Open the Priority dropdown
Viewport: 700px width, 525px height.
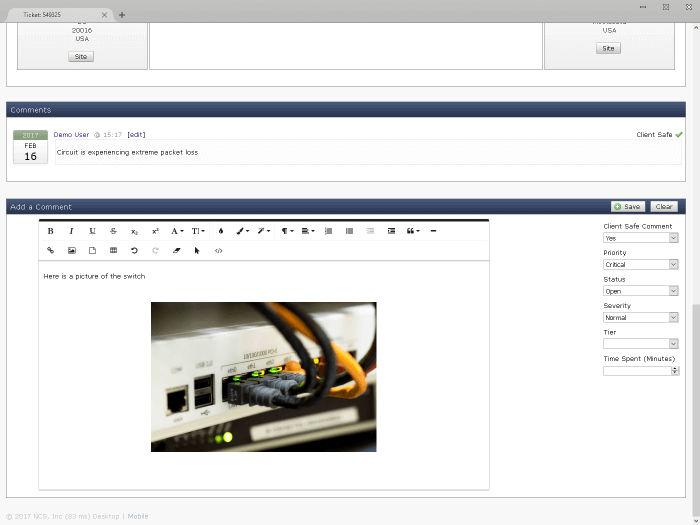(640, 265)
